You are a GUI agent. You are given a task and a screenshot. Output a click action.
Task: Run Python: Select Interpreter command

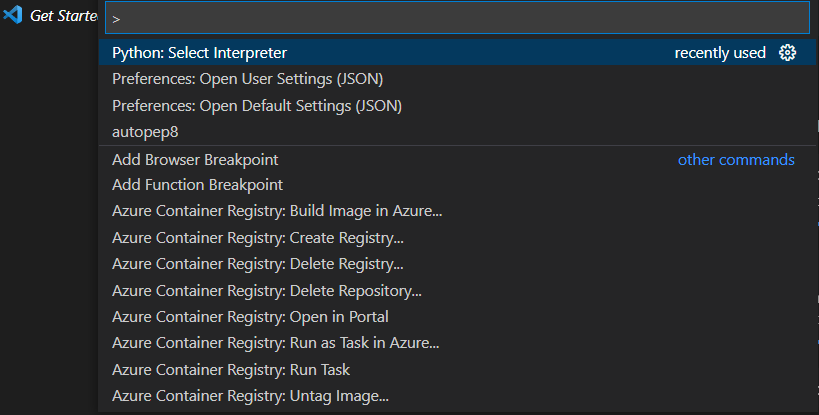[200, 53]
